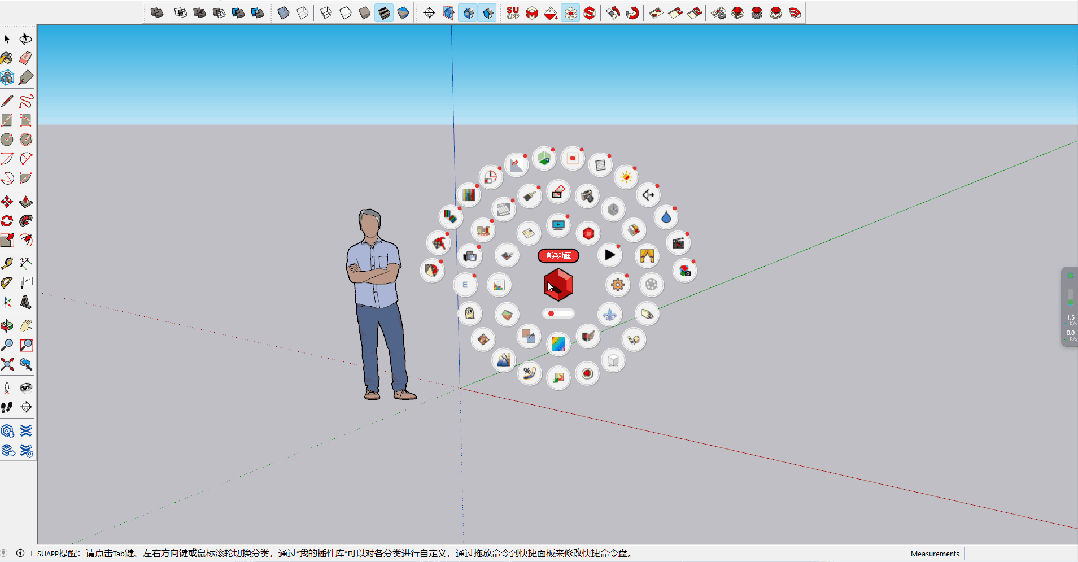Open the orange gear icon in radial menu
This screenshot has width=1078, height=562.
click(x=617, y=284)
